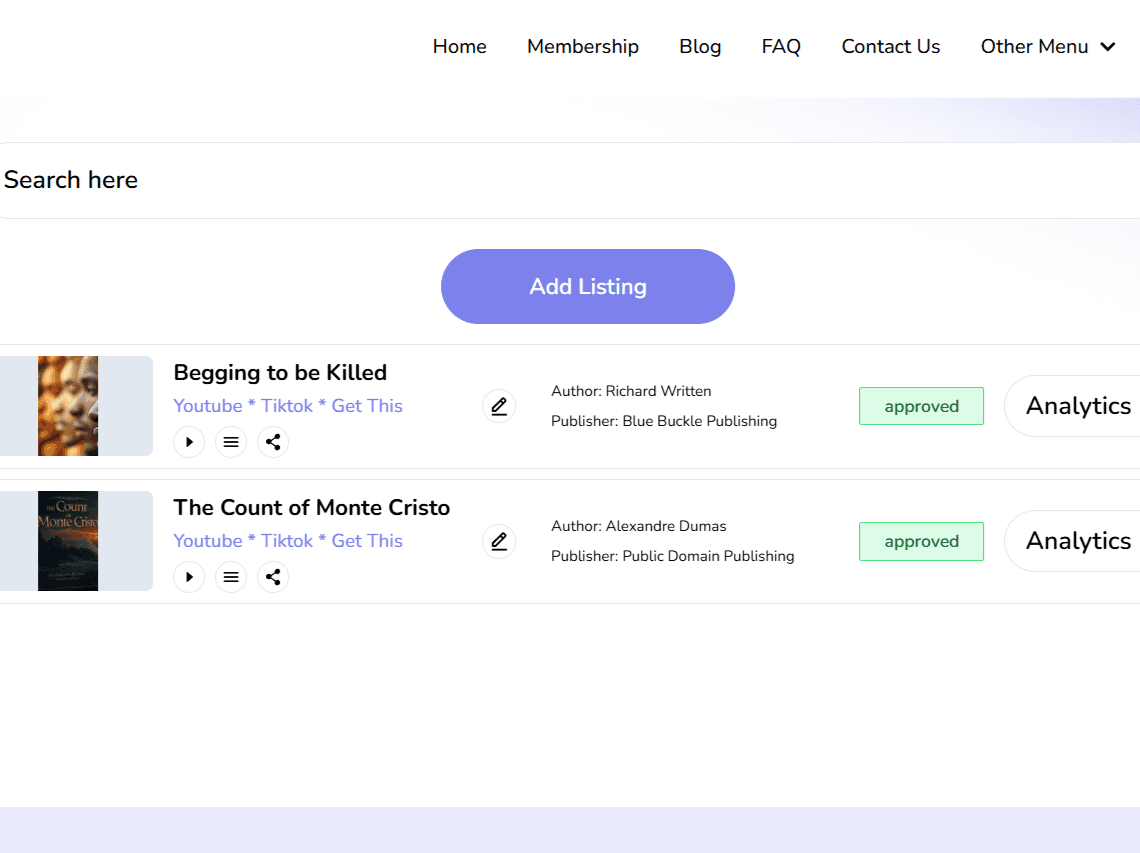The width and height of the screenshot is (1140, 853).
Task: Go to the Home page
Action: (x=459, y=47)
